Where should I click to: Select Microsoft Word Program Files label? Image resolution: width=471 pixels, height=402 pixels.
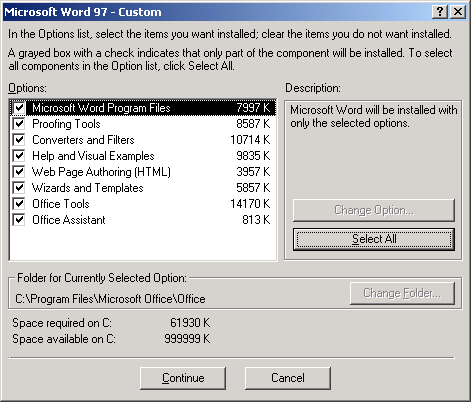(101, 108)
